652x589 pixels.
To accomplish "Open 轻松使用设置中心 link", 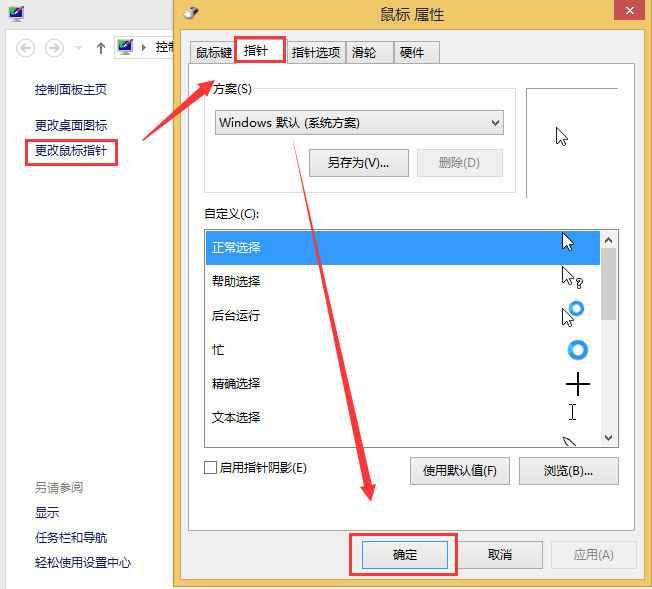I will coord(83,563).
